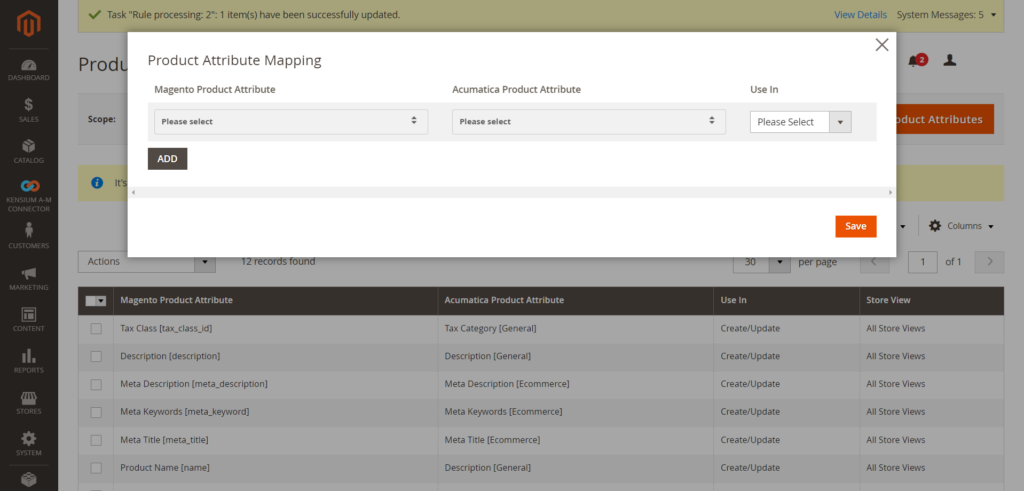The width and height of the screenshot is (1024, 491).
Task: Tick the Description [description] row checkbox
Action: [x=96, y=356]
